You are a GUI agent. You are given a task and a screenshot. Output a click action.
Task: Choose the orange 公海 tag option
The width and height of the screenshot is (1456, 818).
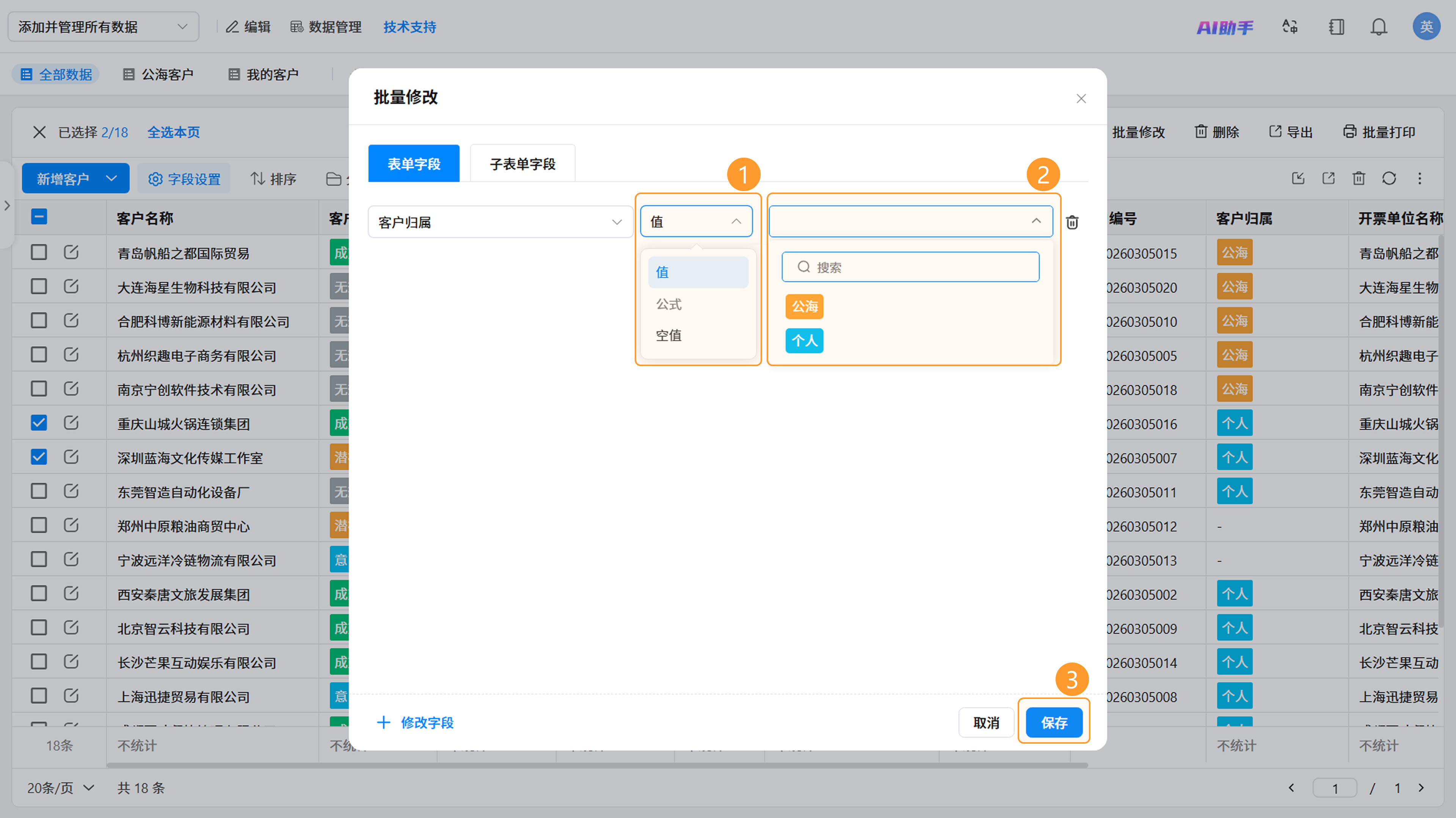804,307
